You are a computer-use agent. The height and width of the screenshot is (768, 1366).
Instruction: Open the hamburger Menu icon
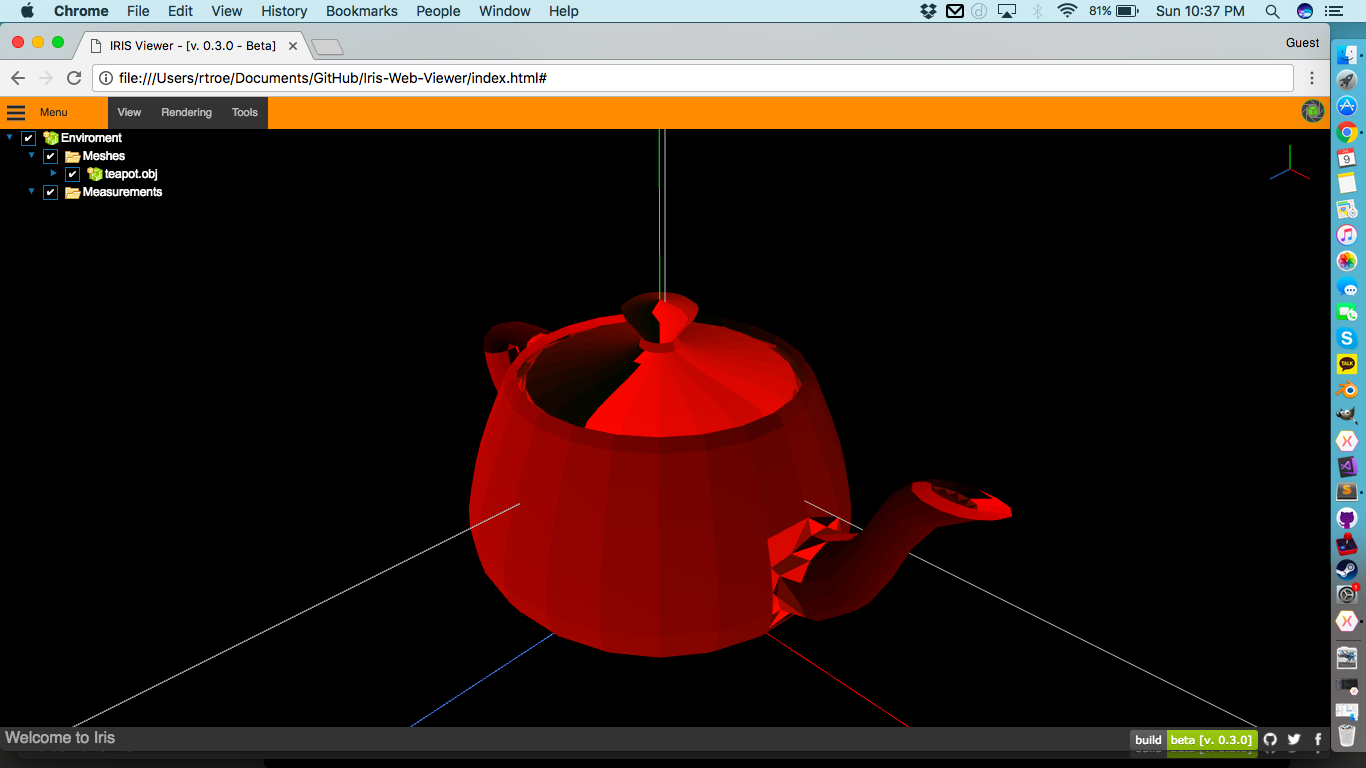(16, 113)
